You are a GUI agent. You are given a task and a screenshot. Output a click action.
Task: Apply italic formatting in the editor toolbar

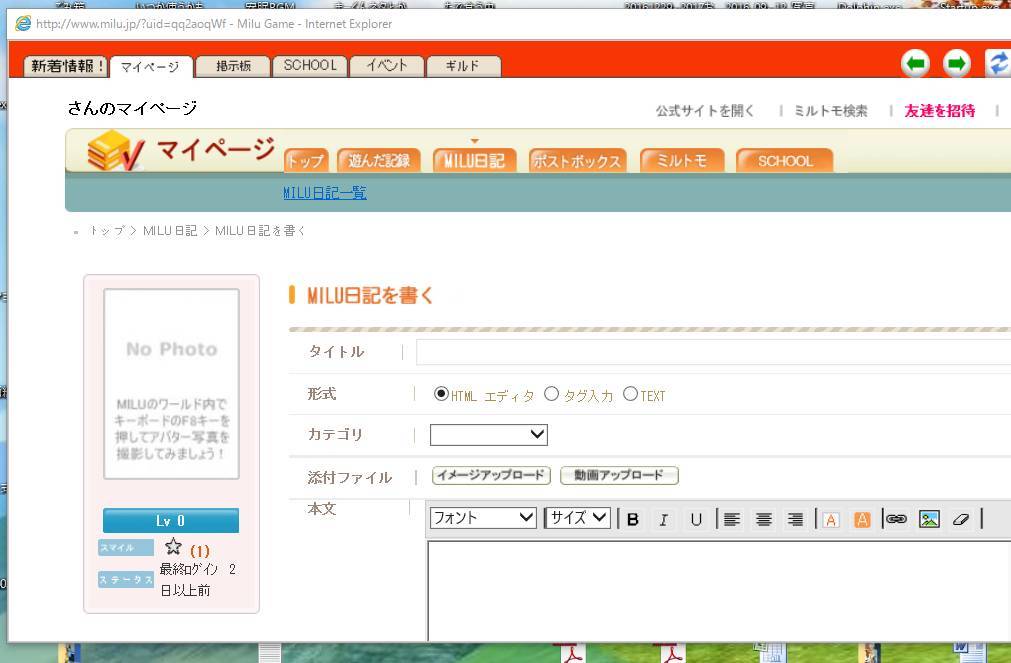[663, 519]
